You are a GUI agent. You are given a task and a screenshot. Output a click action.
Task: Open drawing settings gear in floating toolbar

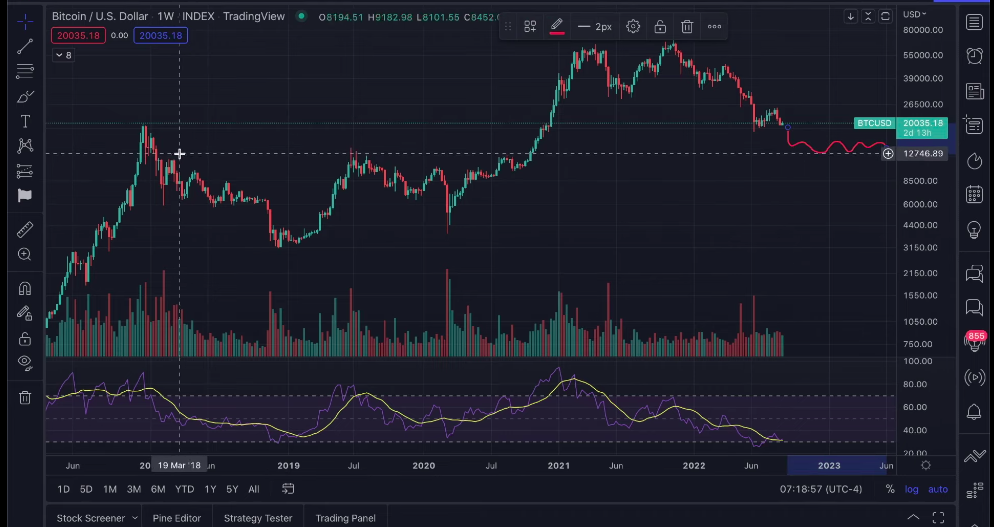tap(633, 27)
